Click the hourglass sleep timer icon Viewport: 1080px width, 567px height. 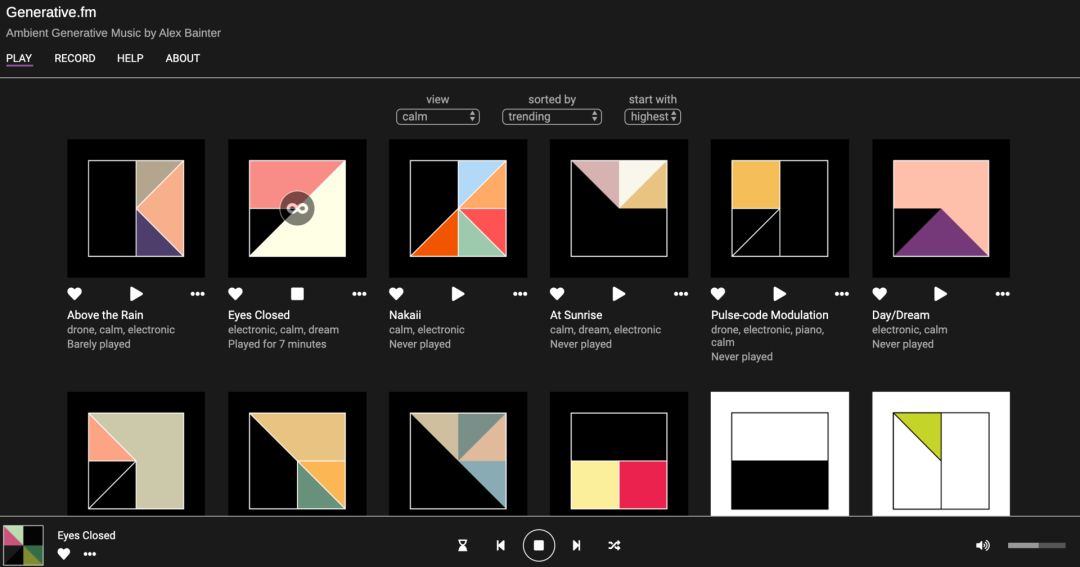(x=462, y=545)
